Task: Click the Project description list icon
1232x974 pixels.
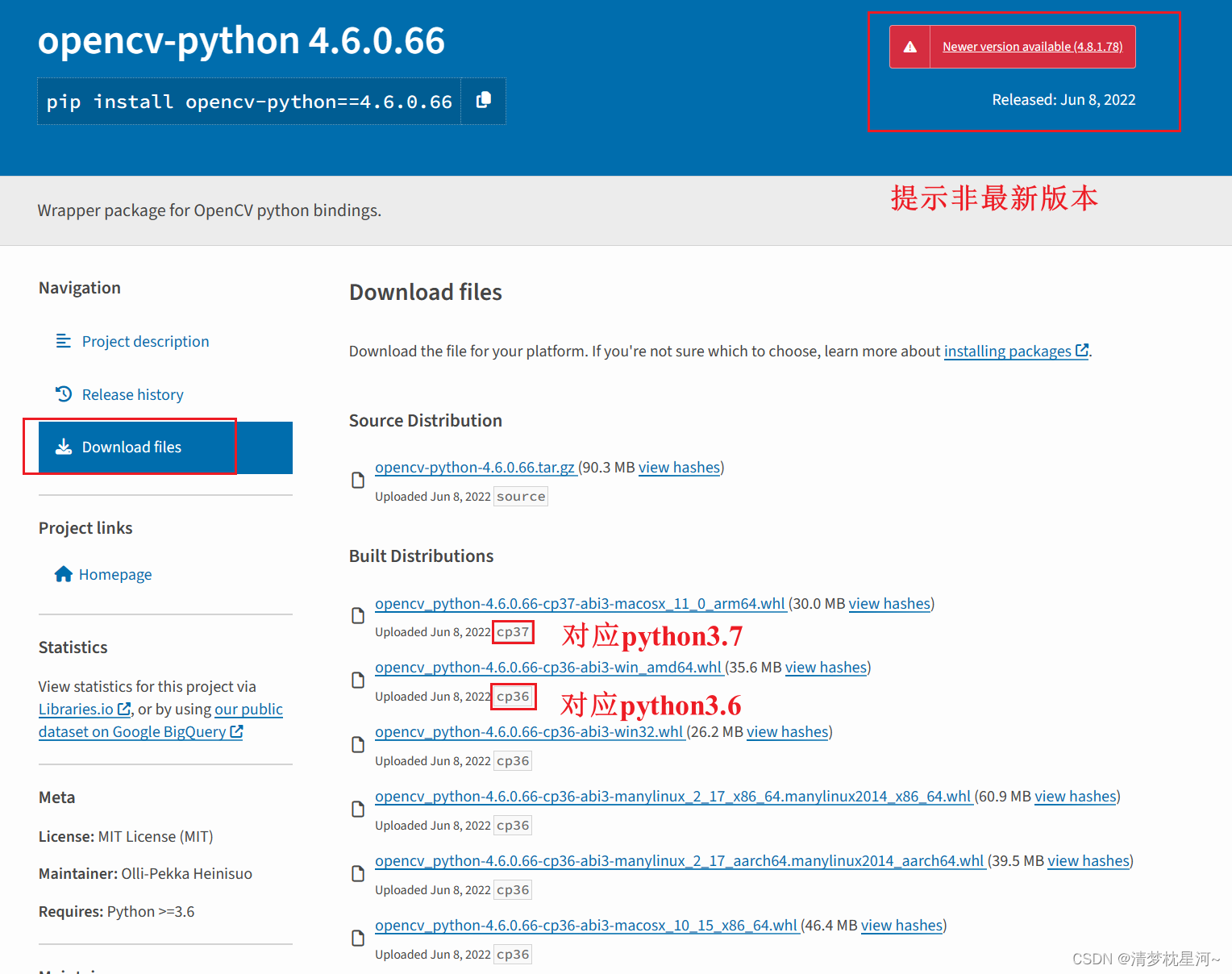Action: [63, 341]
